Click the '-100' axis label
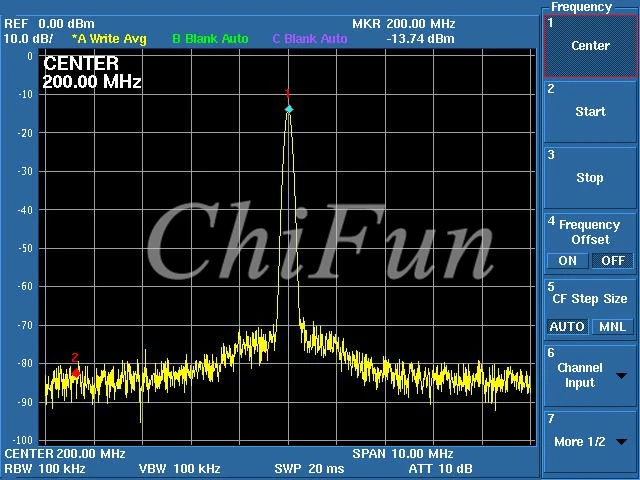Image resolution: width=640 pixels, height=480 pixels. point(23,440)
